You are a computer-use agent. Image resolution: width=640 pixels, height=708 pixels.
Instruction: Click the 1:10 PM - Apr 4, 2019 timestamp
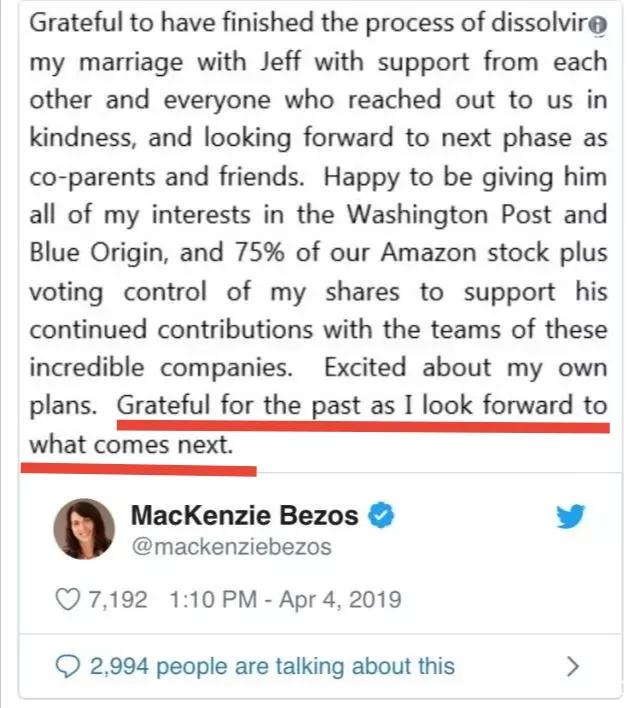coord(285,600)
